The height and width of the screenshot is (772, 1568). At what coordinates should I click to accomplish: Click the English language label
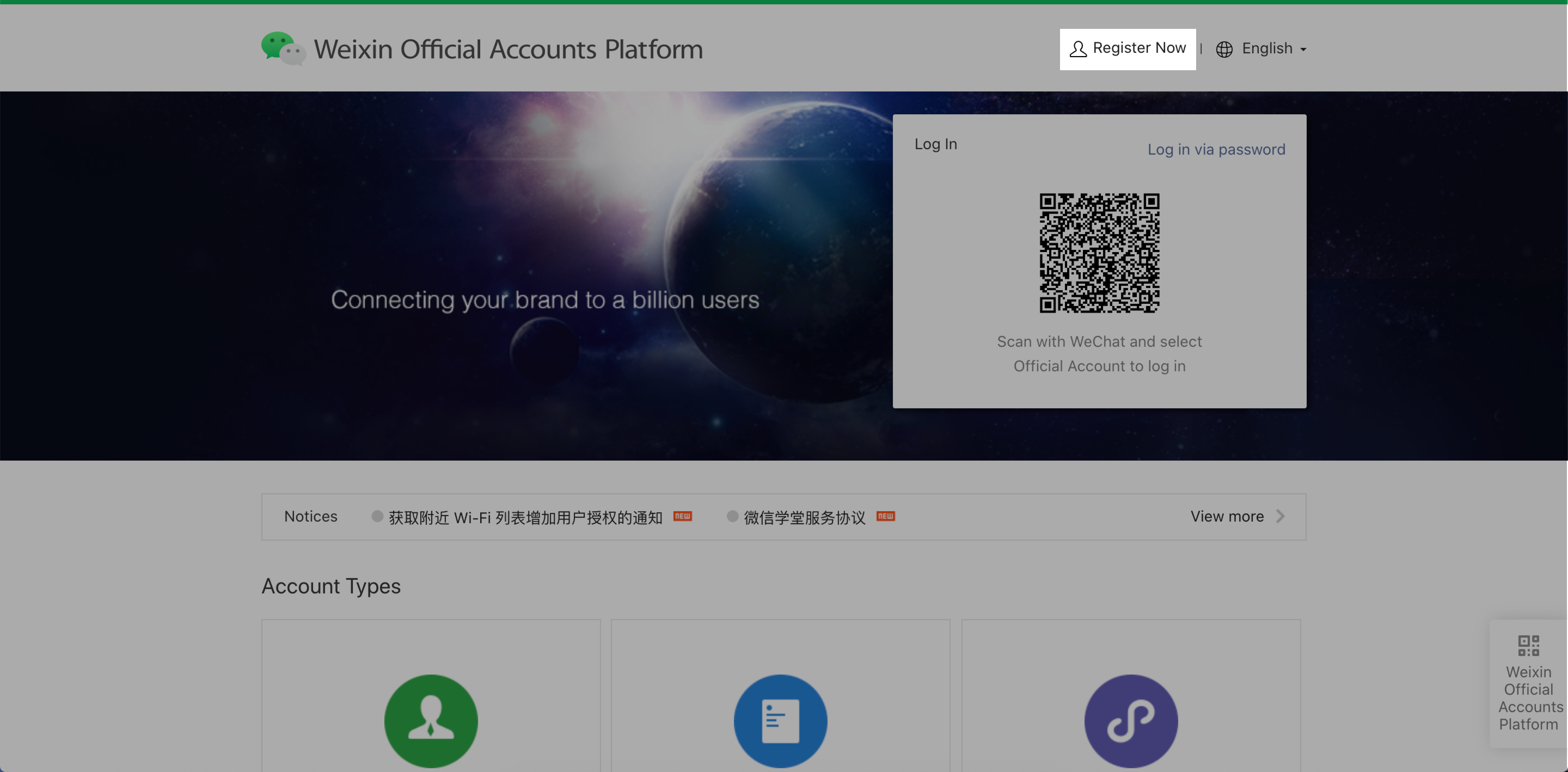coord(1267,48)
